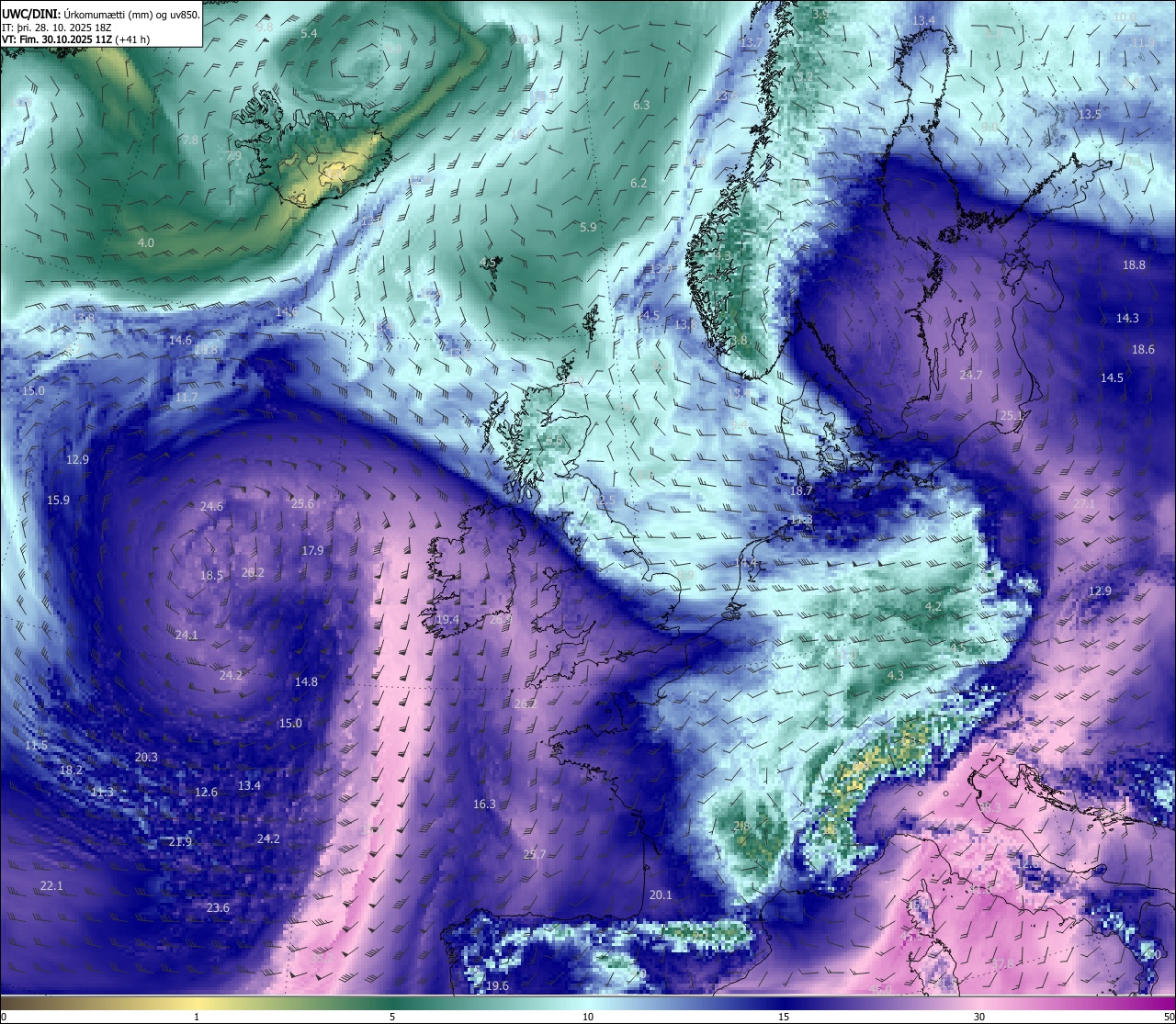Click the 24.7 value over the Baltic

tap(971, 375)
